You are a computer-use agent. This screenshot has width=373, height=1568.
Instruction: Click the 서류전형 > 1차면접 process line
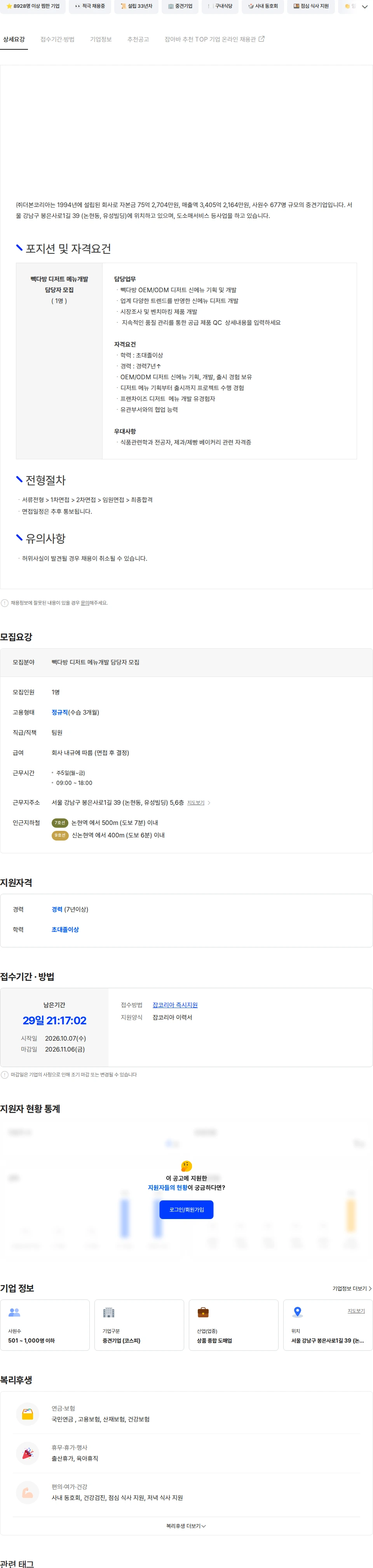[x=87, y=500]
